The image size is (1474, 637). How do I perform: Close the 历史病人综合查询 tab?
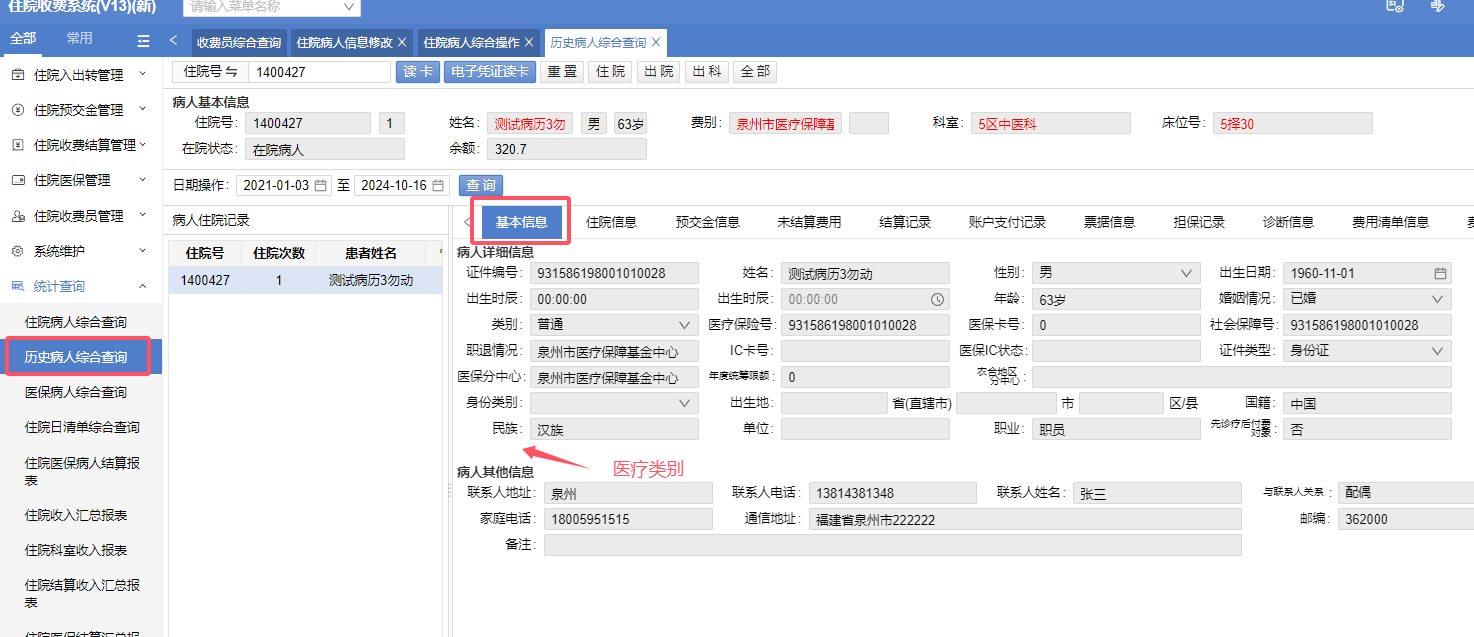click(656, 42)
